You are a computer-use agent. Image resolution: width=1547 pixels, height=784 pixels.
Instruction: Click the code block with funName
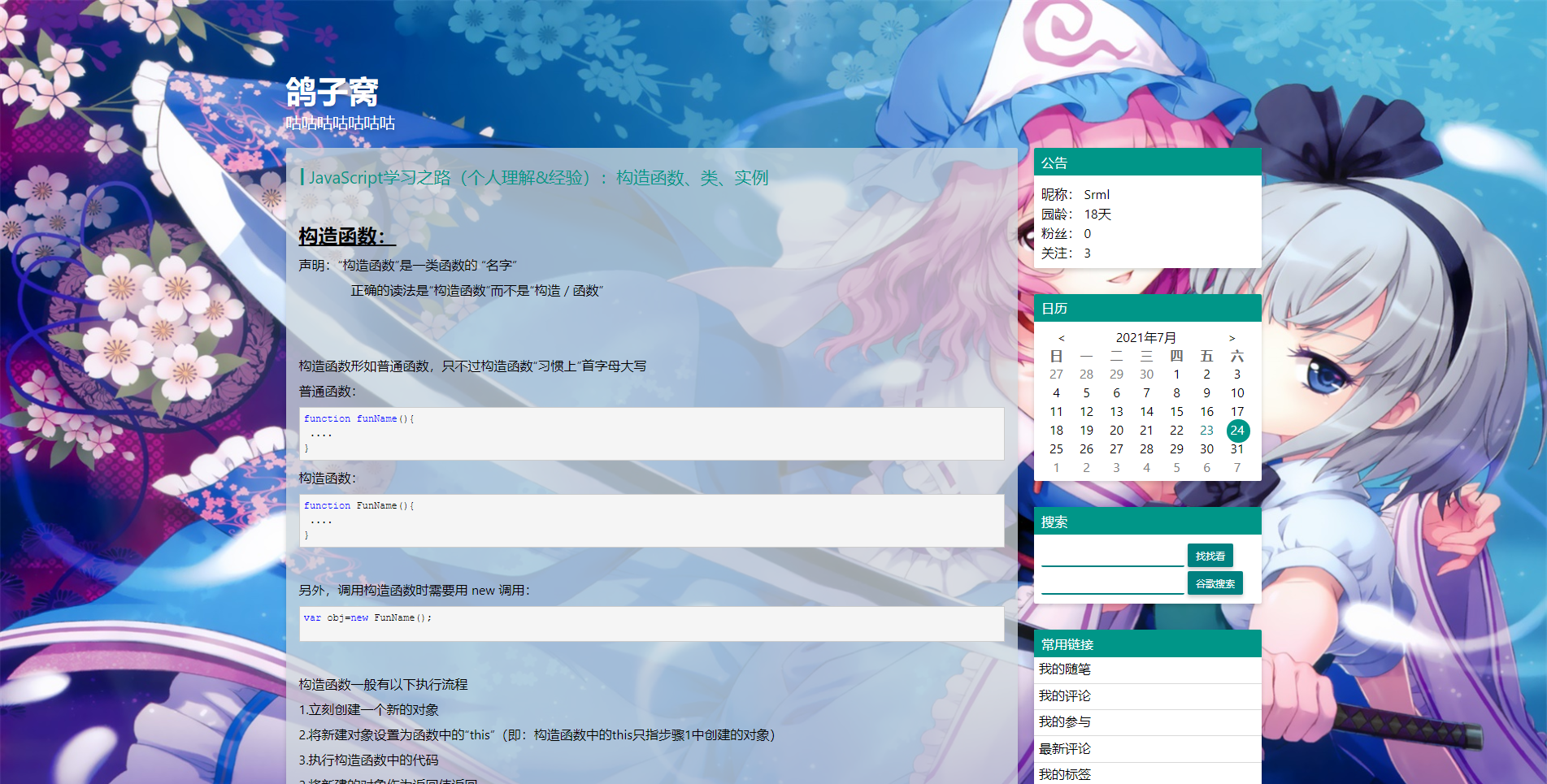(651, 434)
